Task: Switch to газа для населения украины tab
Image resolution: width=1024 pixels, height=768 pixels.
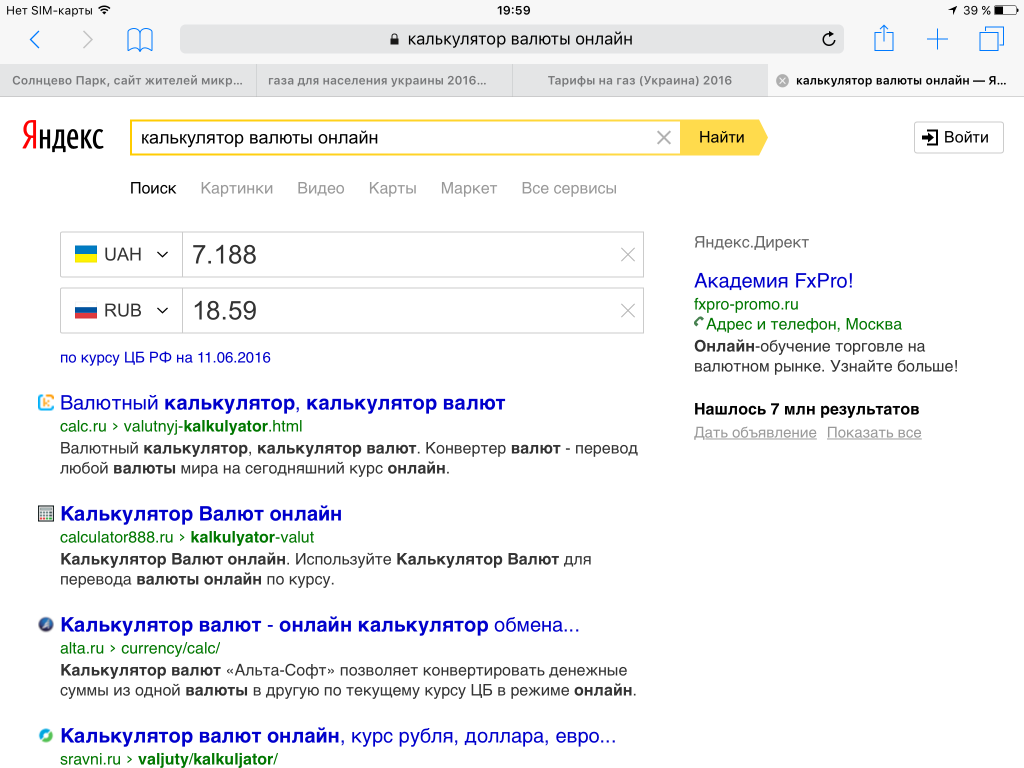Action: [384, 81]
